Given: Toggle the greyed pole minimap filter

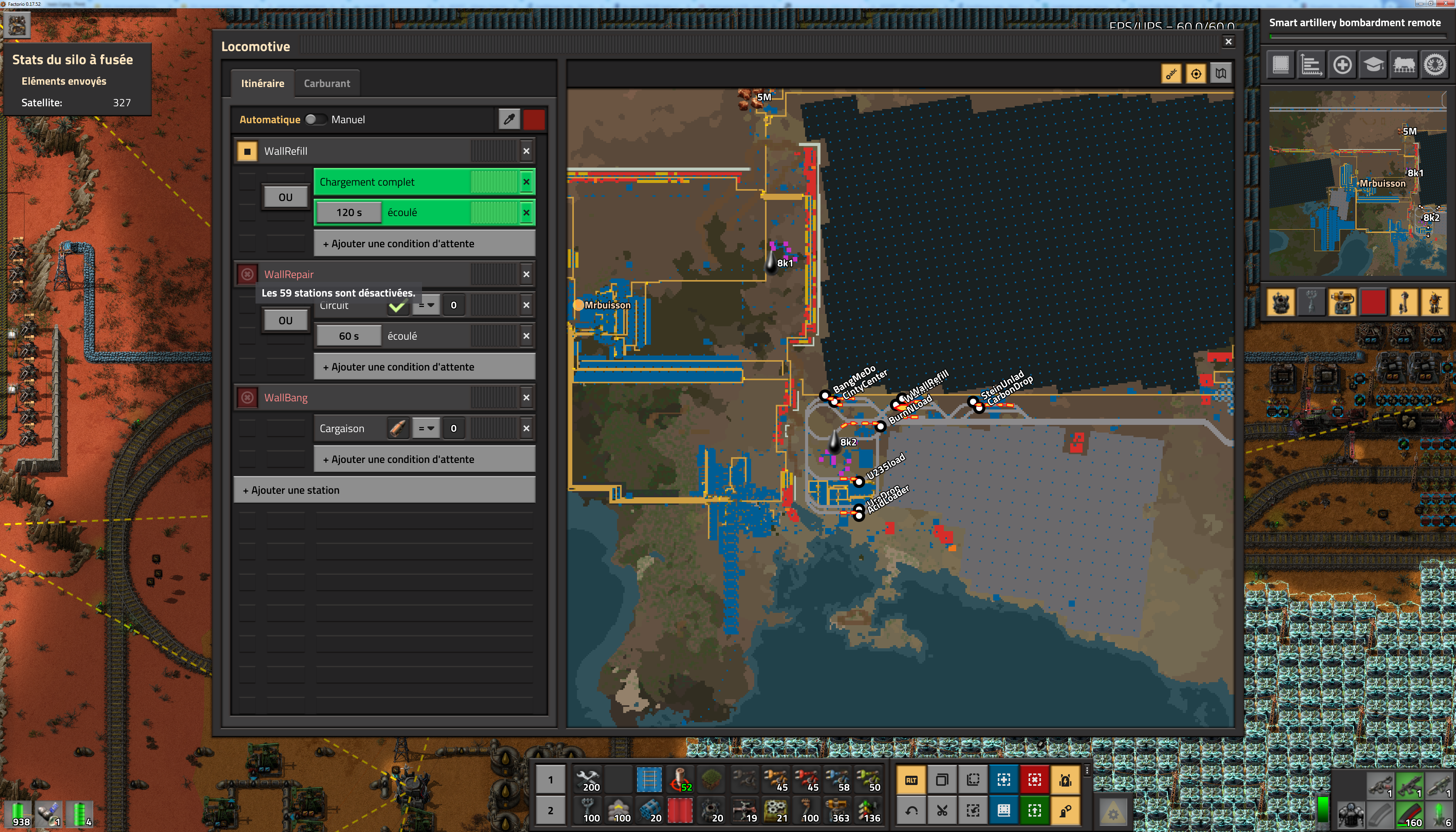Looking at the screenshot, I should coord(1311,302).
